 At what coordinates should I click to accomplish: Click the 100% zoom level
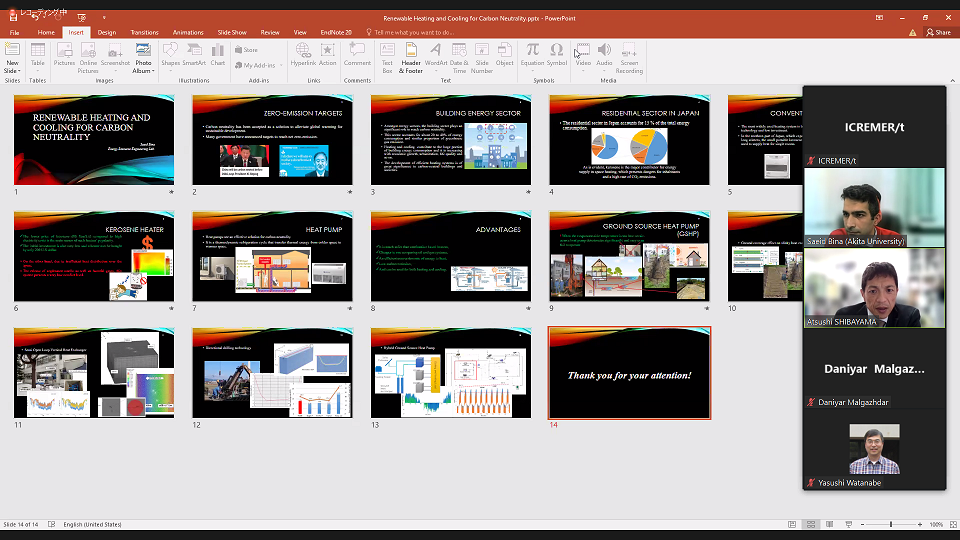(x=936, y=525)
